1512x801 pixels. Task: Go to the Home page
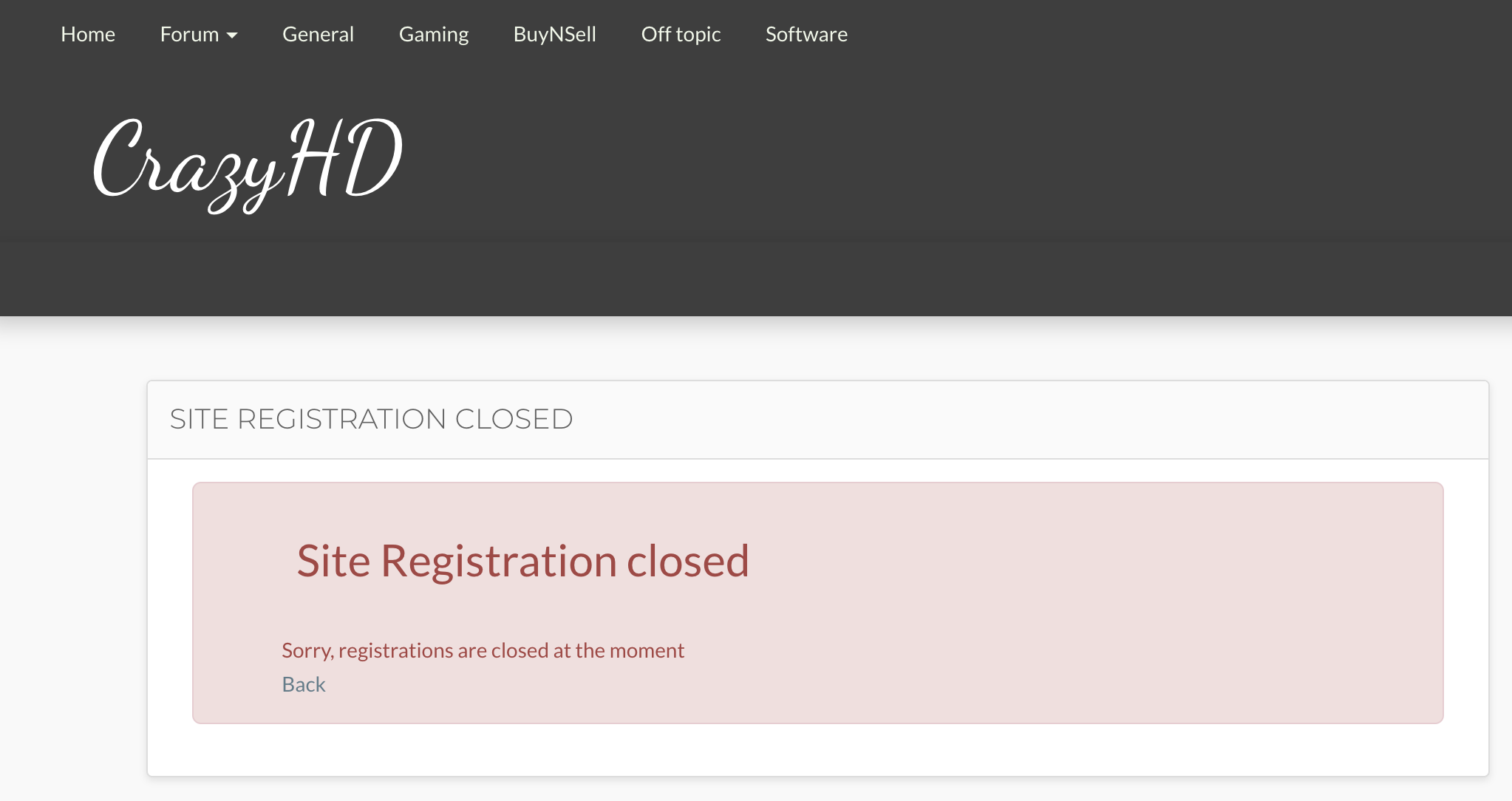(88, 34)
